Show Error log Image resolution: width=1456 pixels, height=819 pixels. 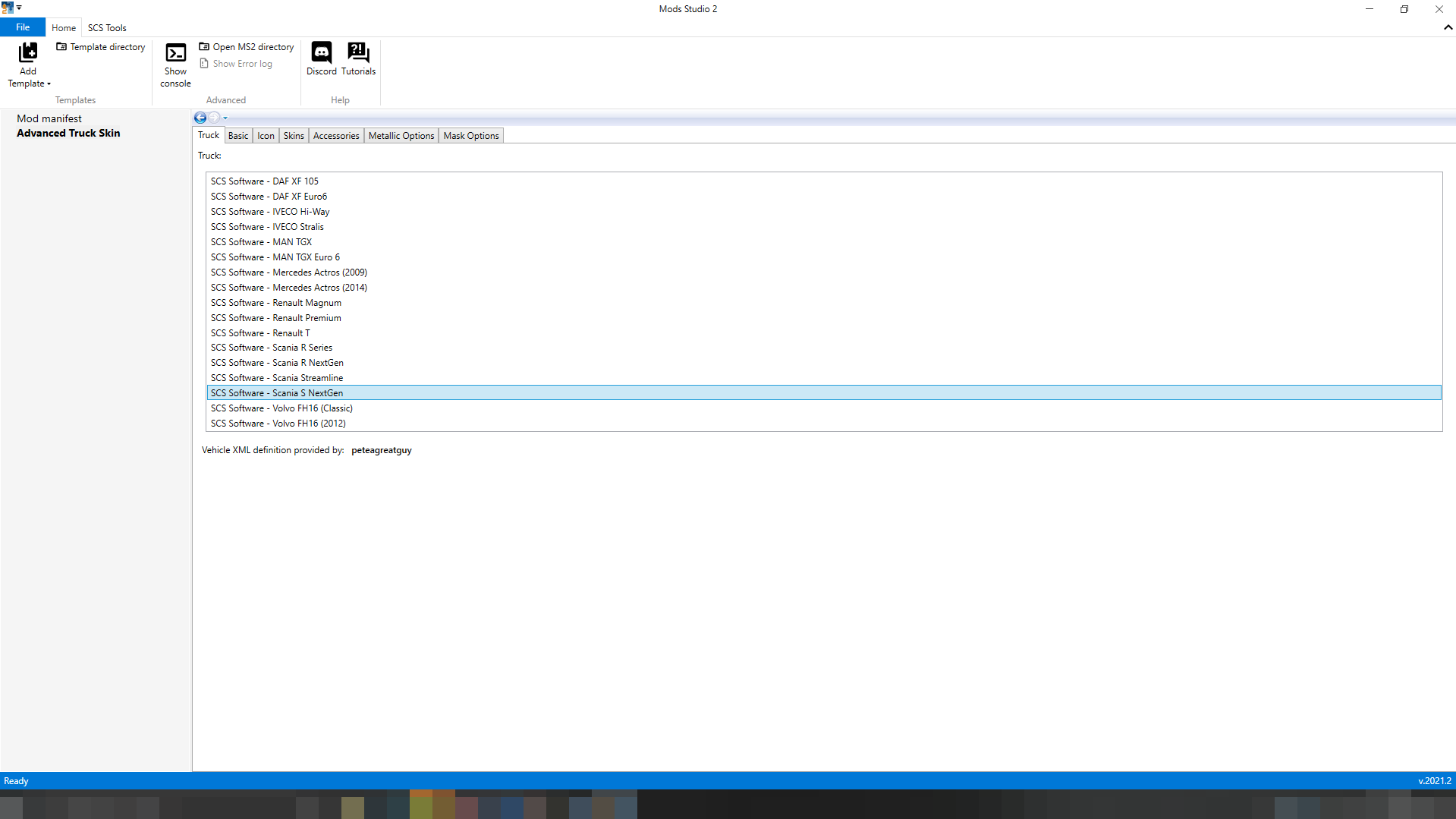pos(236,64)
